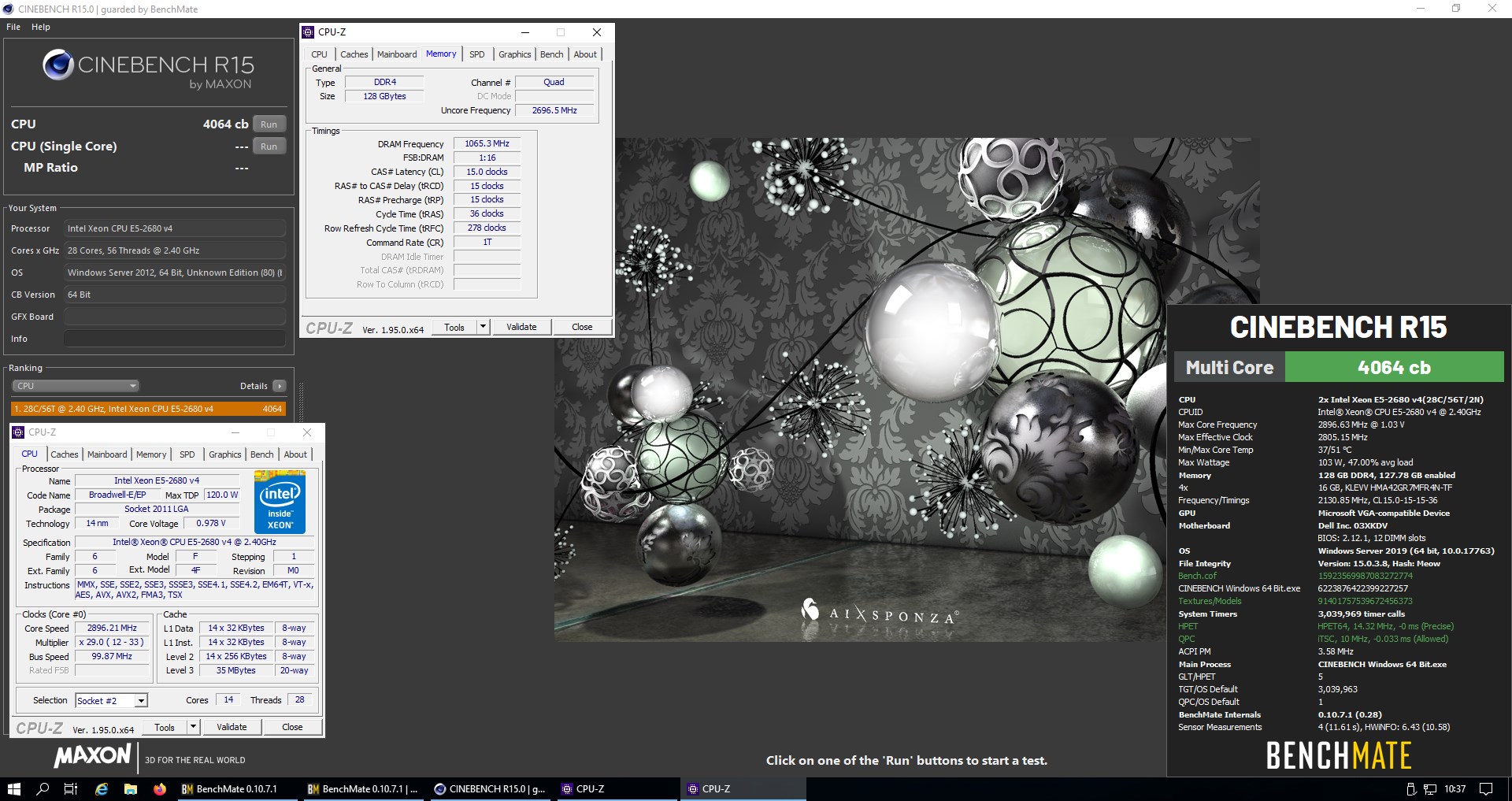1512x801 pixels.
Task: Click ranking Details arrow icon
Action: click(x=279, y=386)
